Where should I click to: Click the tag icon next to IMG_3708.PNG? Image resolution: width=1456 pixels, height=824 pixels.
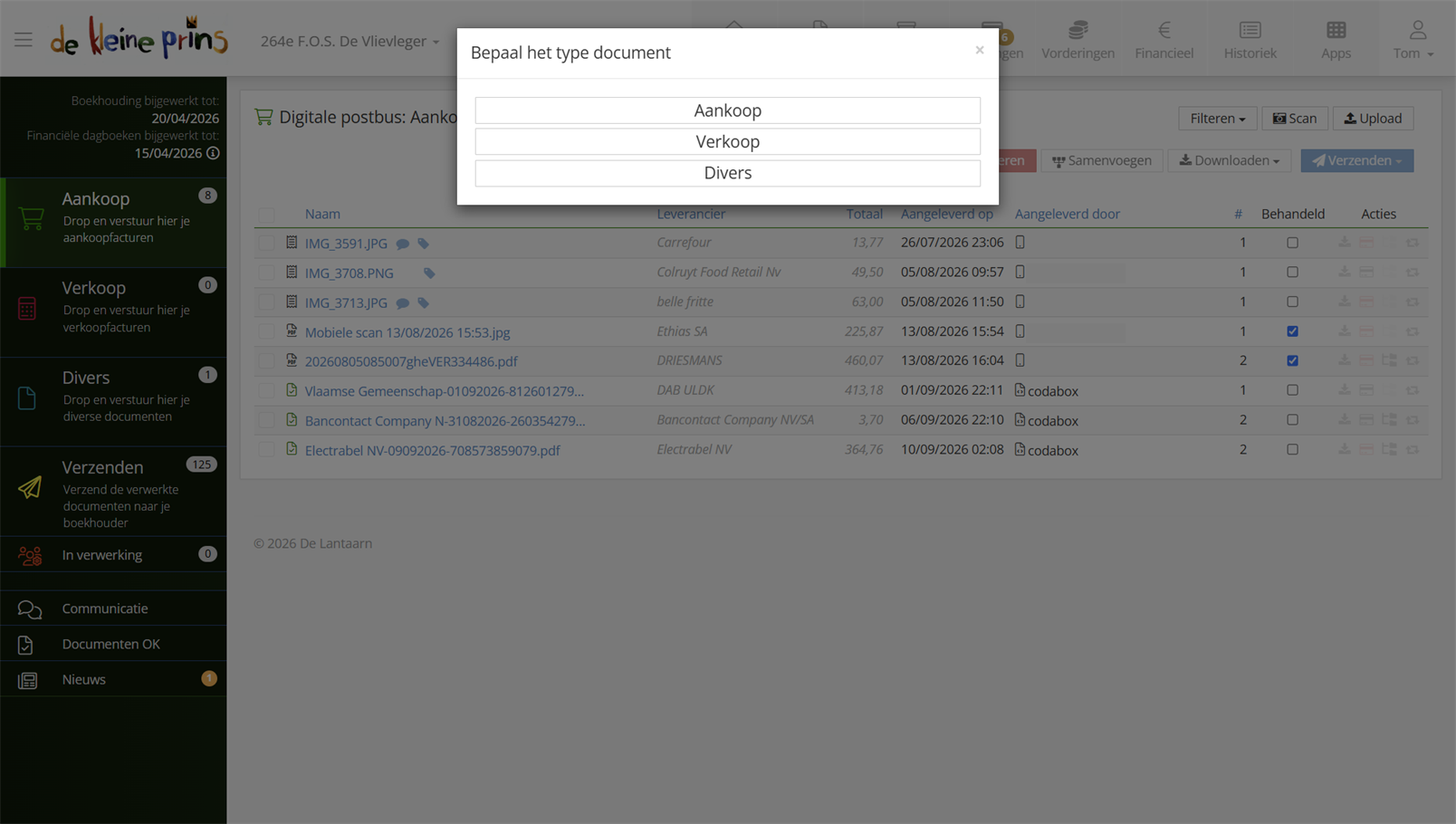(429, 273)
